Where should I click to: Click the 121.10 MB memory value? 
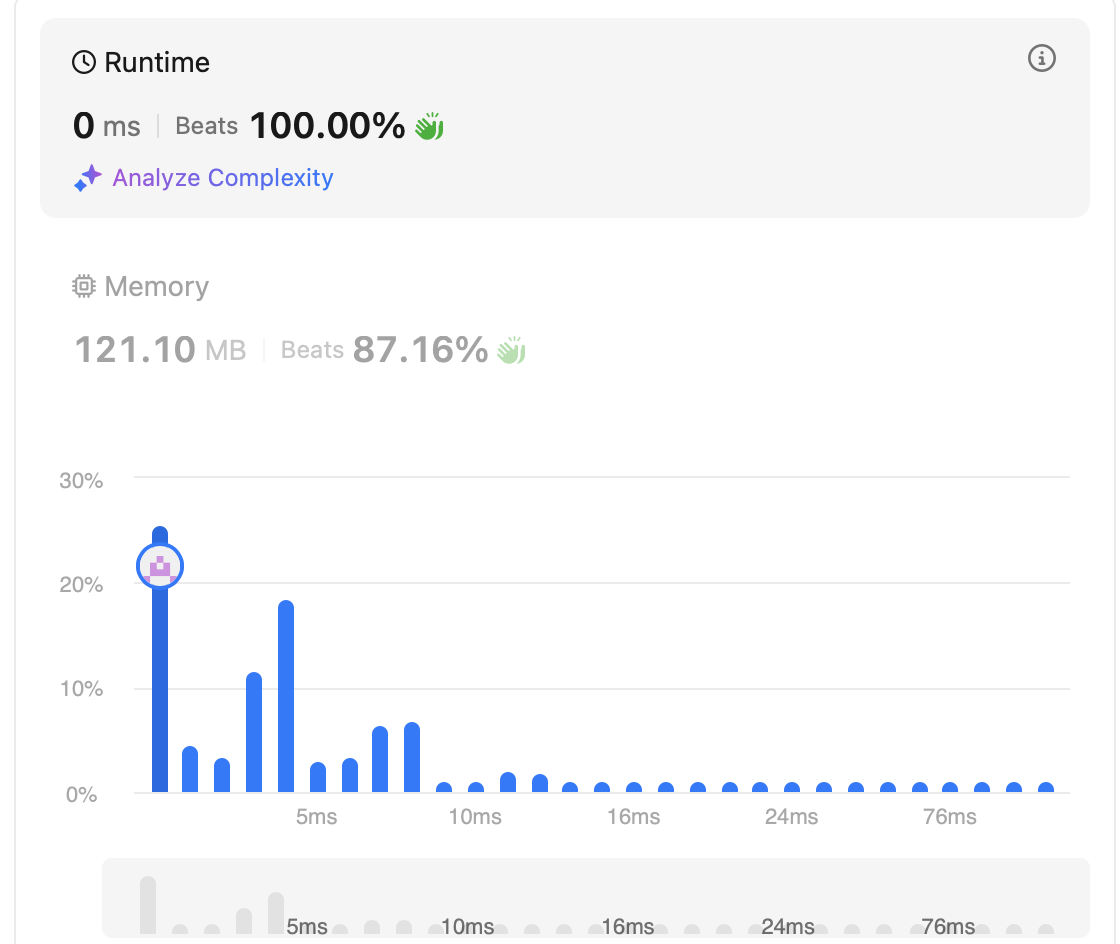160,351
